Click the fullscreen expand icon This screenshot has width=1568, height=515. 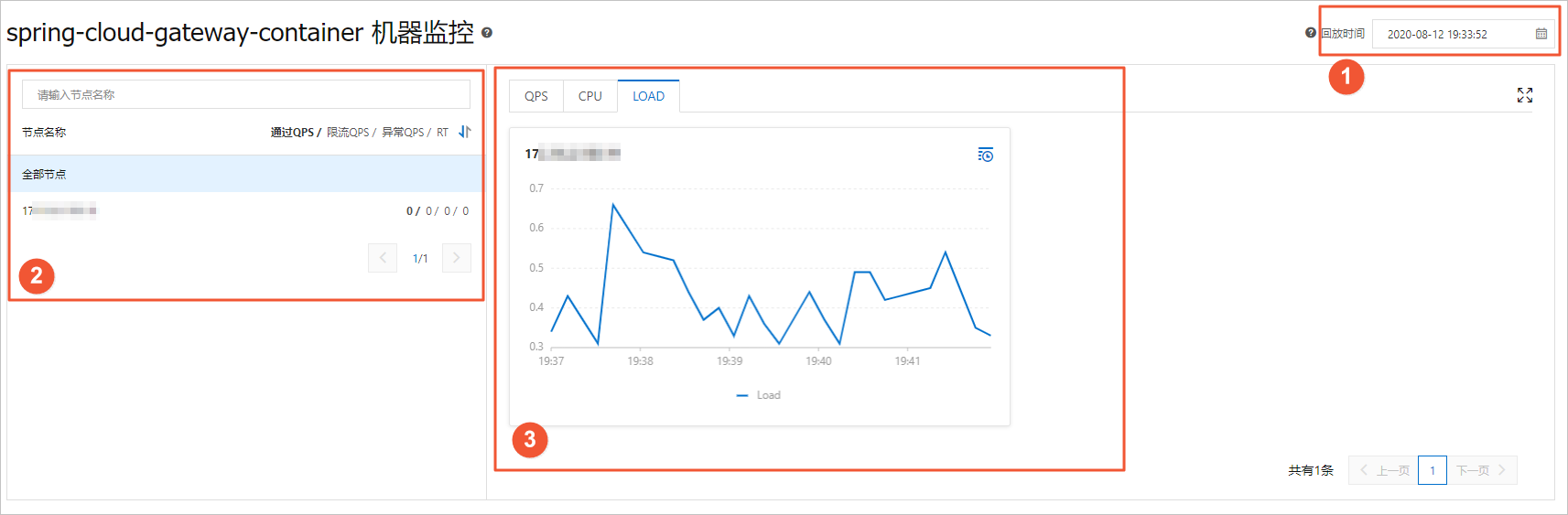[1525, 95]
